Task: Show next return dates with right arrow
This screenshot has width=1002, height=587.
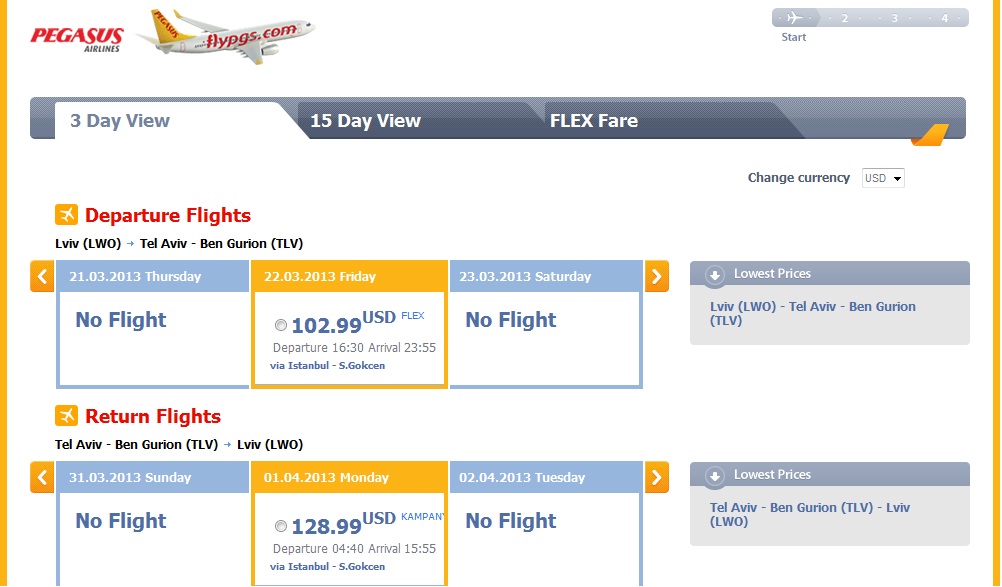Action: 656,478
